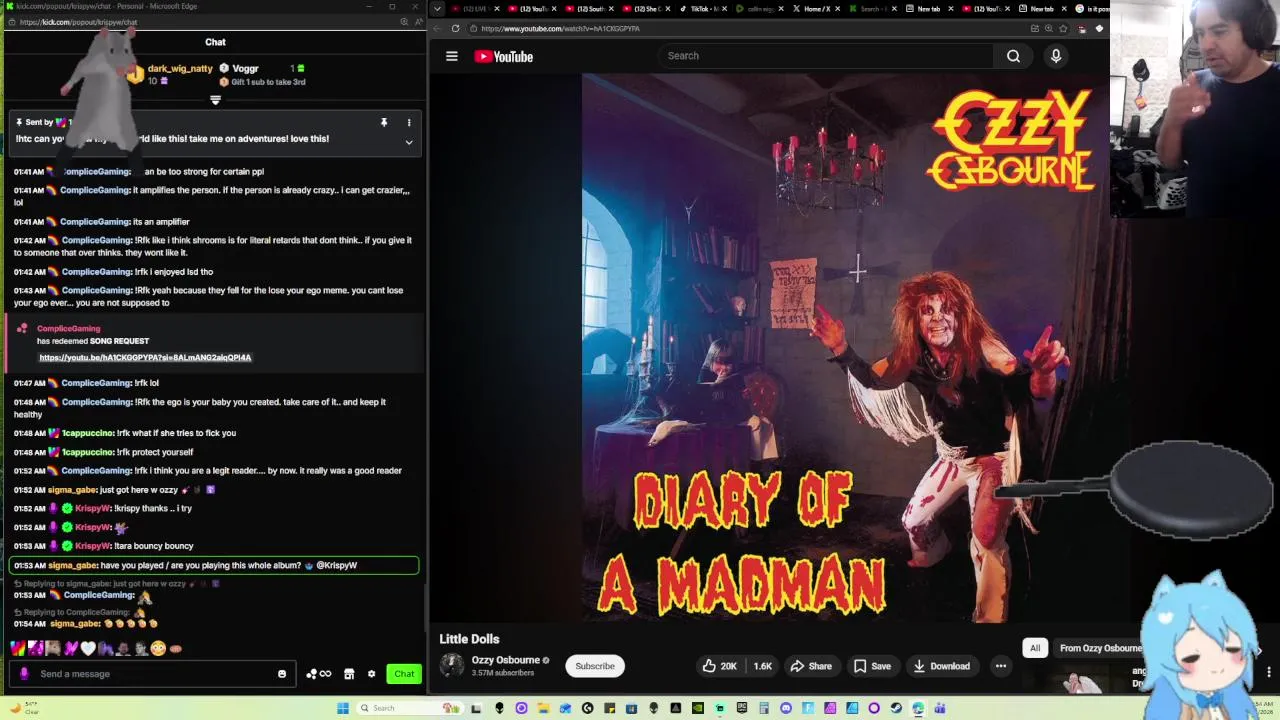Save the video to a playlist
1280x720 pixels.
click(872, 666)
